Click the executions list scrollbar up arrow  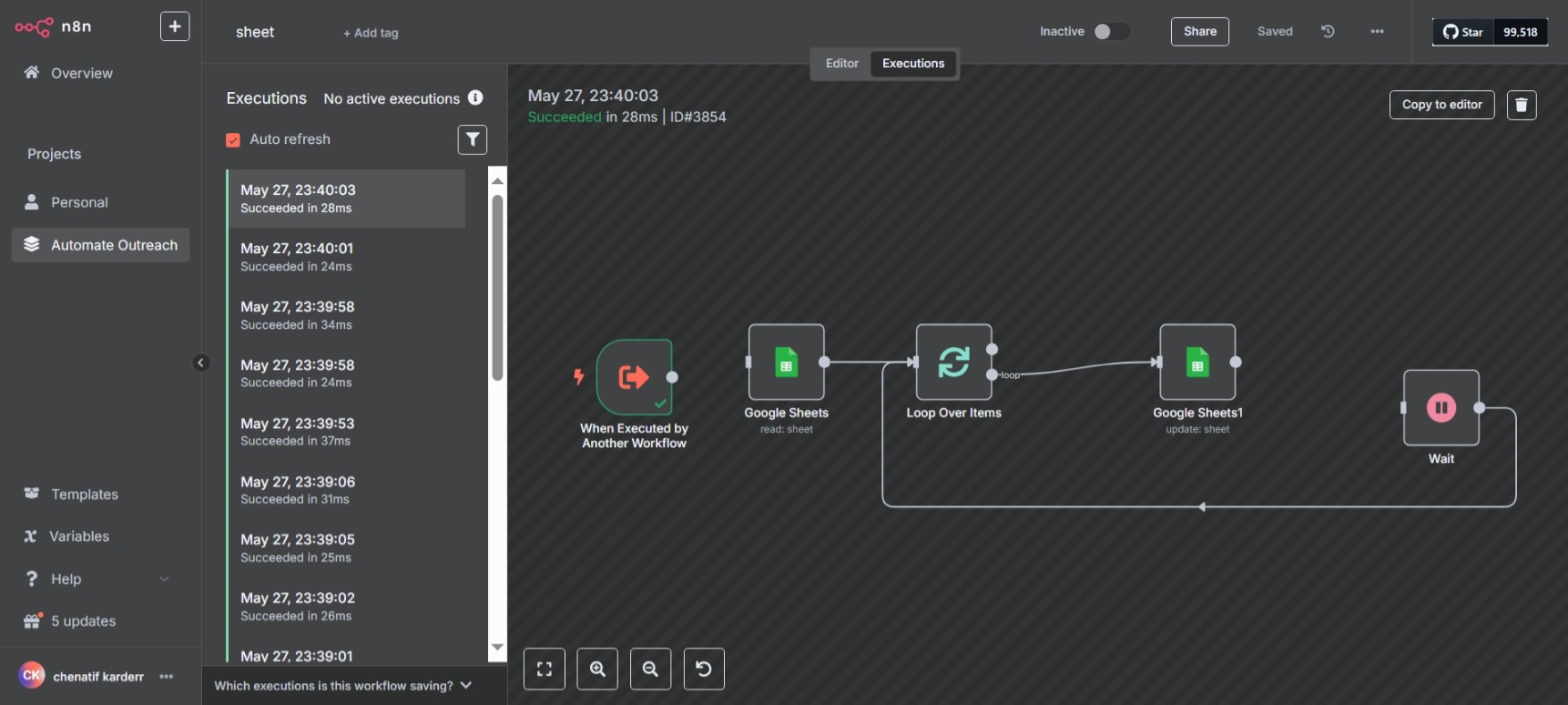(x=497, y=180)
